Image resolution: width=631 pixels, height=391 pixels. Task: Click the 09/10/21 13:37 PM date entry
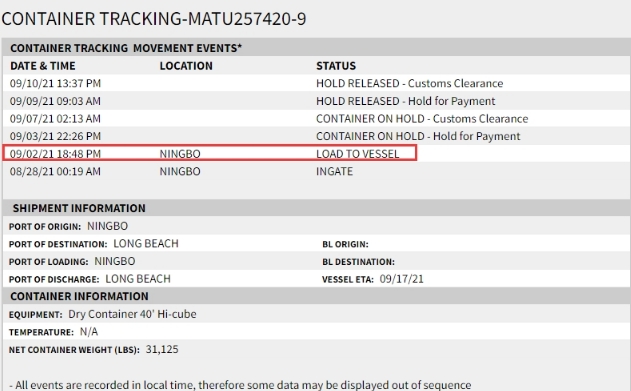(x=56, y=83)
